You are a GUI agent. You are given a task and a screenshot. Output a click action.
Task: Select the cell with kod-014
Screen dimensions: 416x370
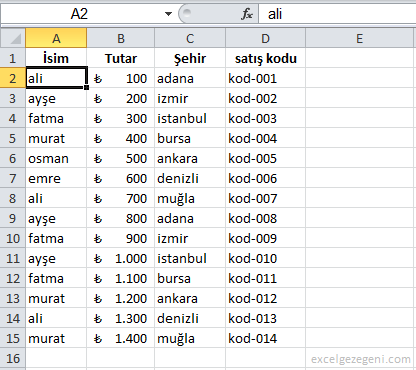265,338
